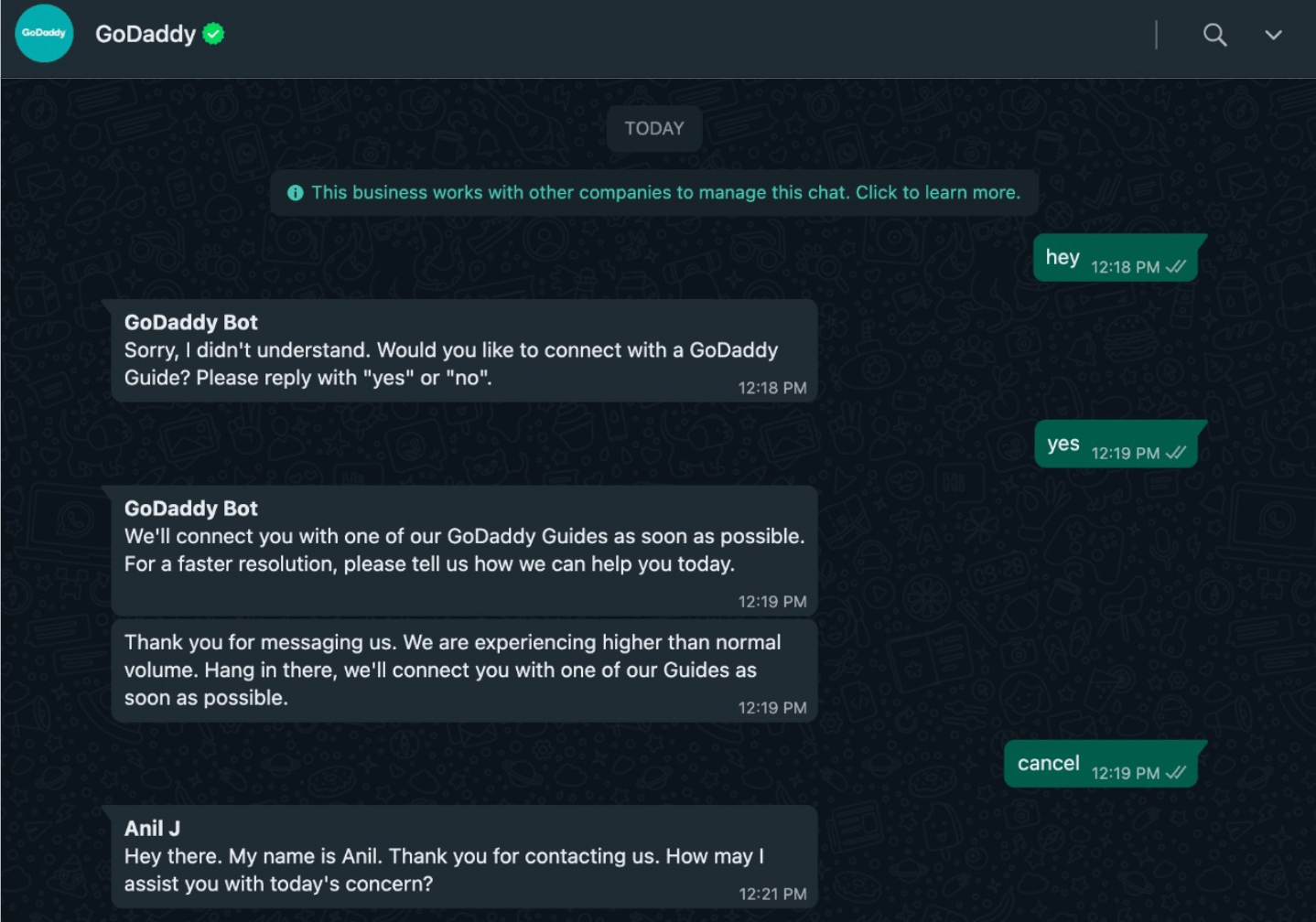The width and height of the screenshot is (1316, 922).
Task: Click Anil J's greeting message bubble
Action: click(465, 857)
